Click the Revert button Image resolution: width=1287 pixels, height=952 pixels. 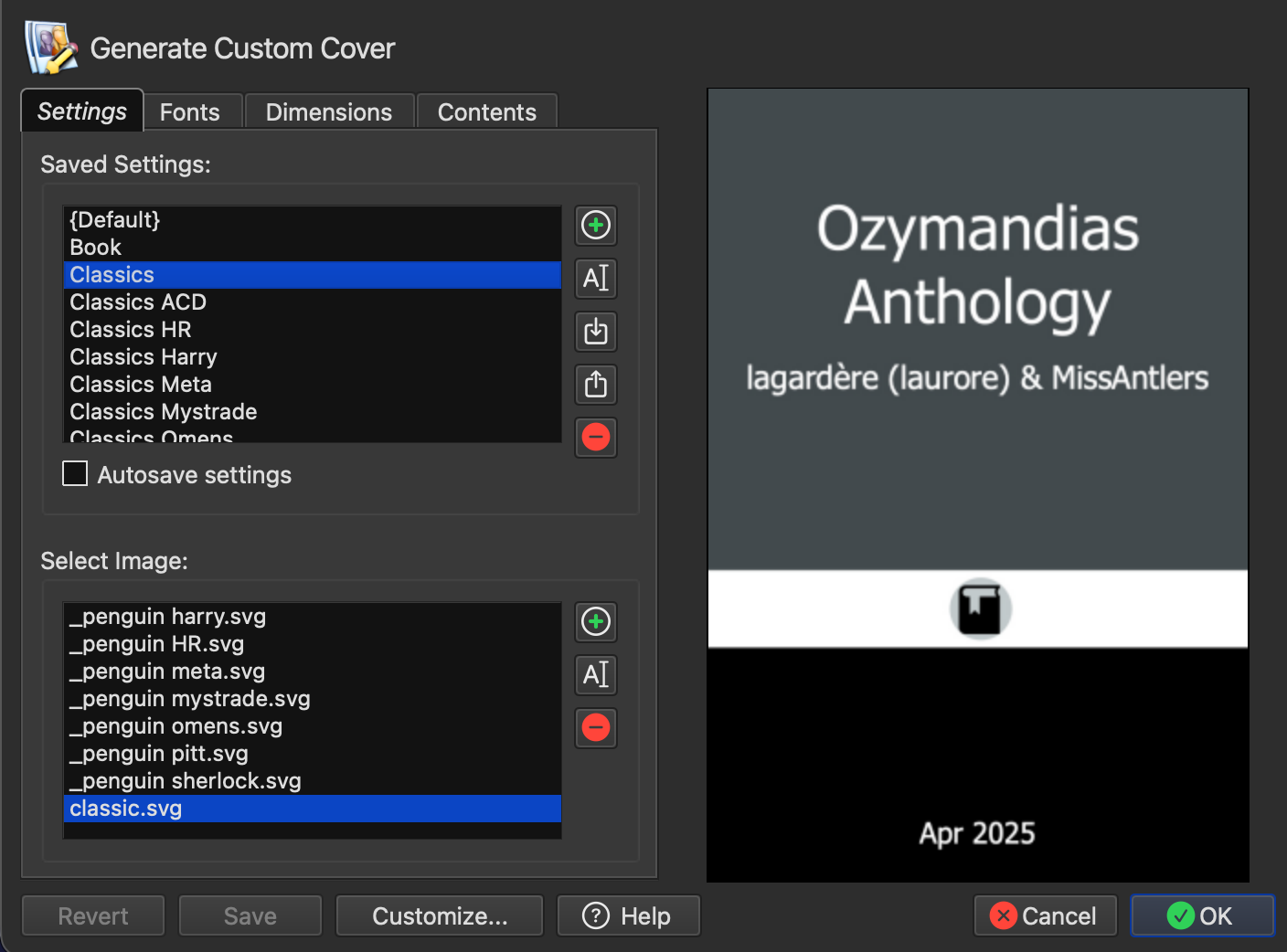click(x=93, y=915)
